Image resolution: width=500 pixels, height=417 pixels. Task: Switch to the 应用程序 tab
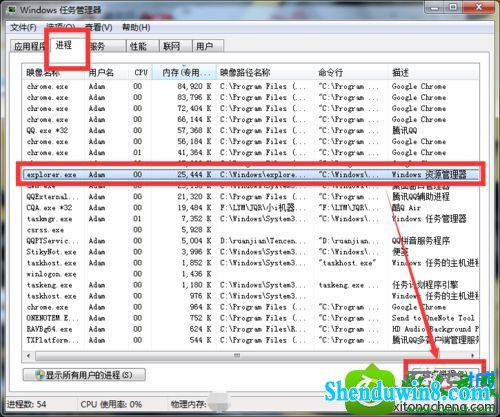[x=29, y=46]
